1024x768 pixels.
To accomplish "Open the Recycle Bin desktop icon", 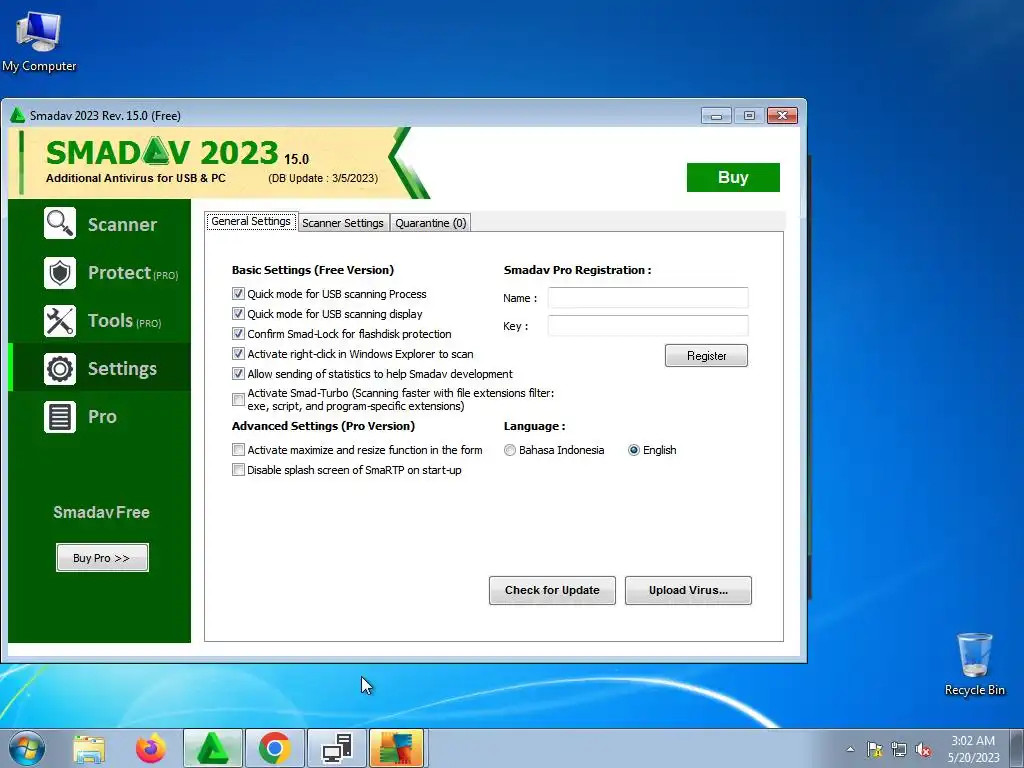I will [974, 664].
